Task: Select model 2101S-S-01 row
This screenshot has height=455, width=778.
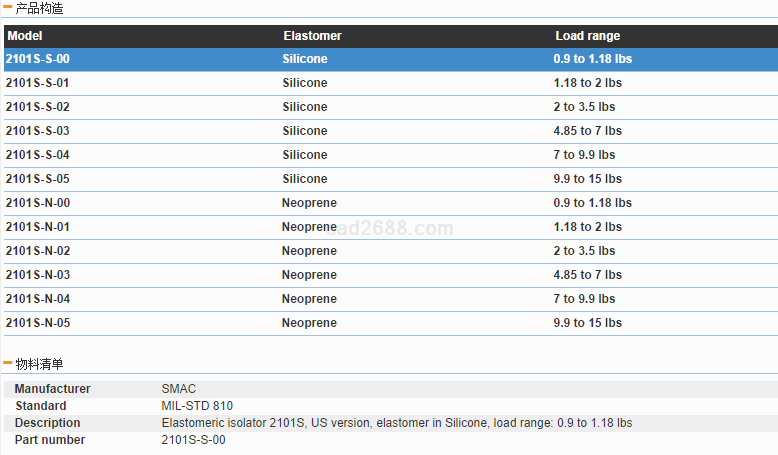Action: pos(38,83)
